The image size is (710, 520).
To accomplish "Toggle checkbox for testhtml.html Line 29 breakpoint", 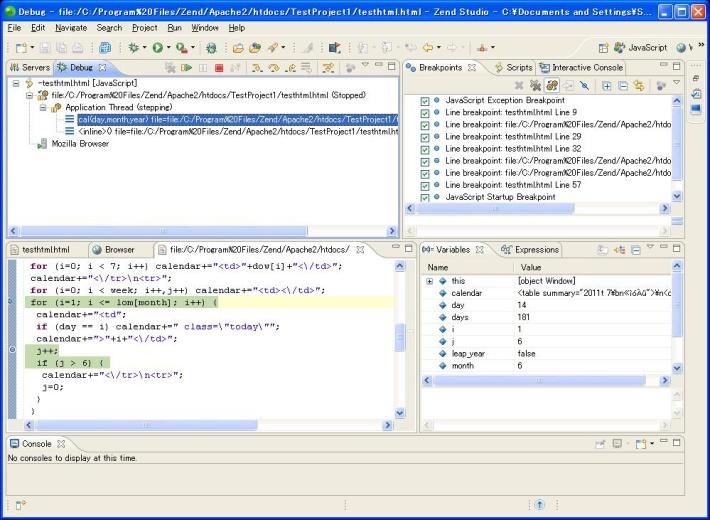I will coord(425,138).
